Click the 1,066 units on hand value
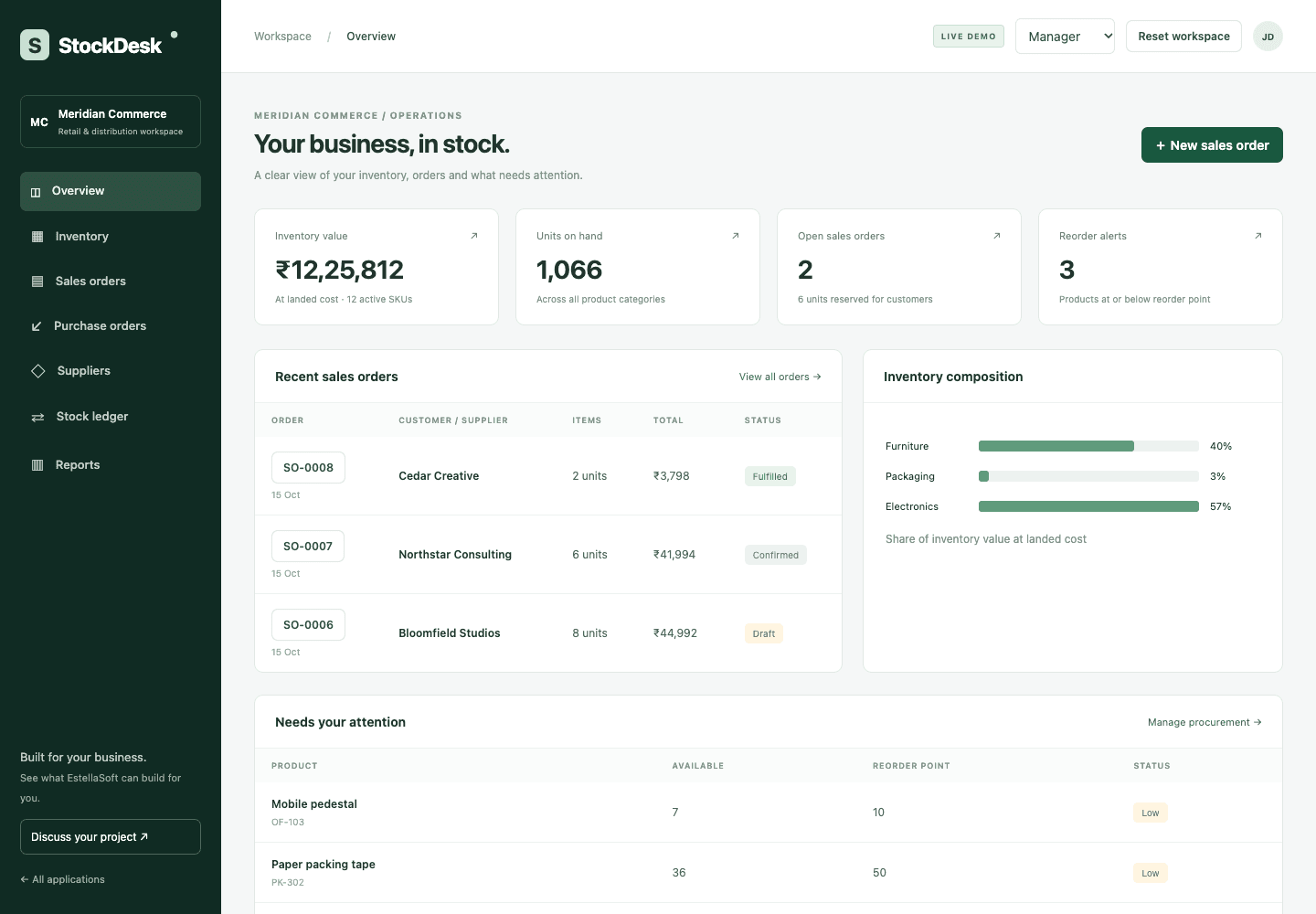The image size is (1316, 914). [569, 270]
